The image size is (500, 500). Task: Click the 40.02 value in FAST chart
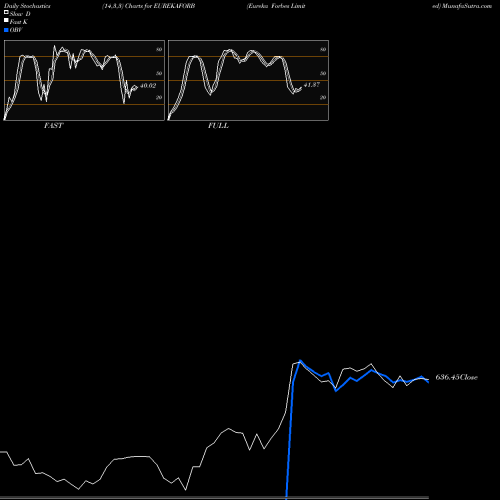[148, 86]
